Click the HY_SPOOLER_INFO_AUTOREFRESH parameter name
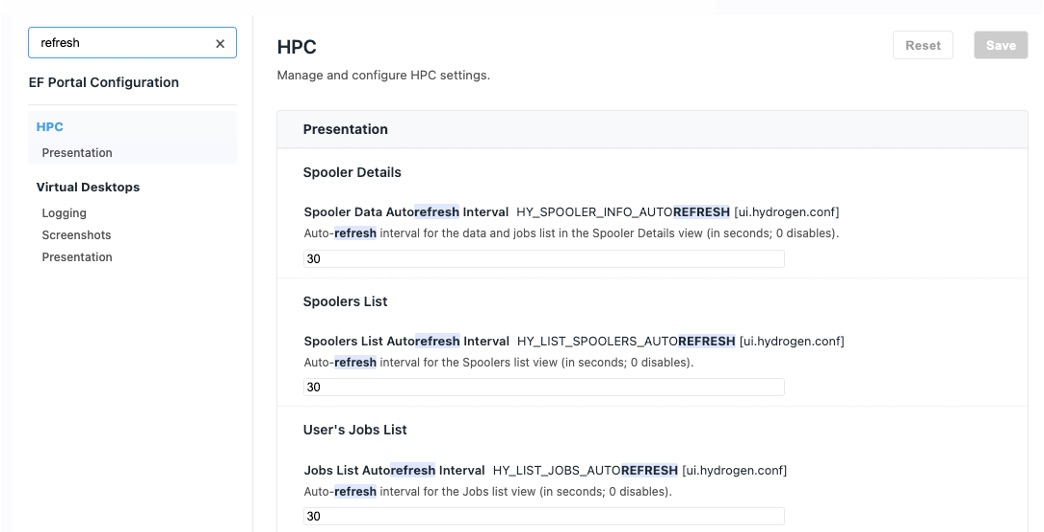 click(622, 212)
